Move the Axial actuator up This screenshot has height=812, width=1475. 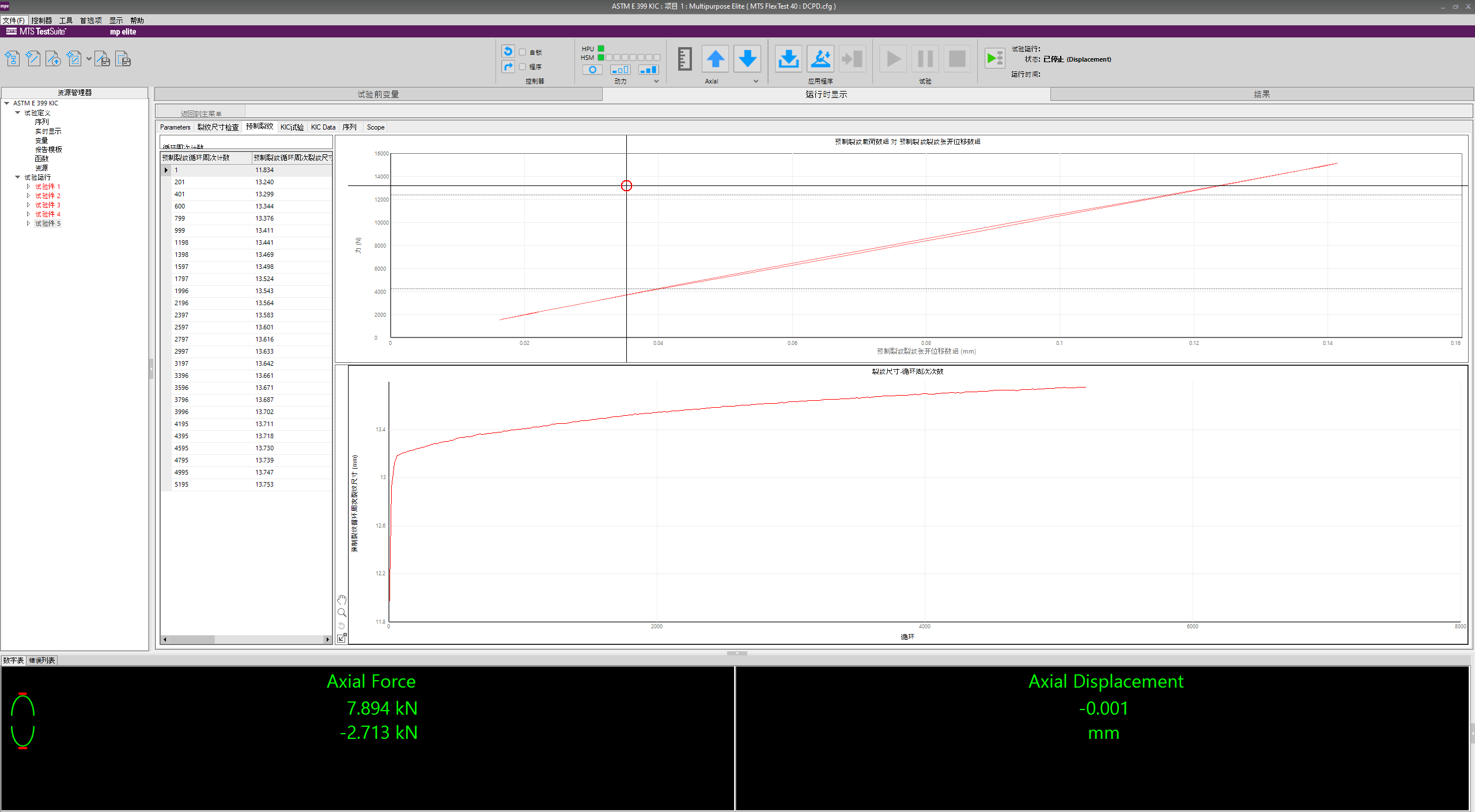[x=716, y=59]
